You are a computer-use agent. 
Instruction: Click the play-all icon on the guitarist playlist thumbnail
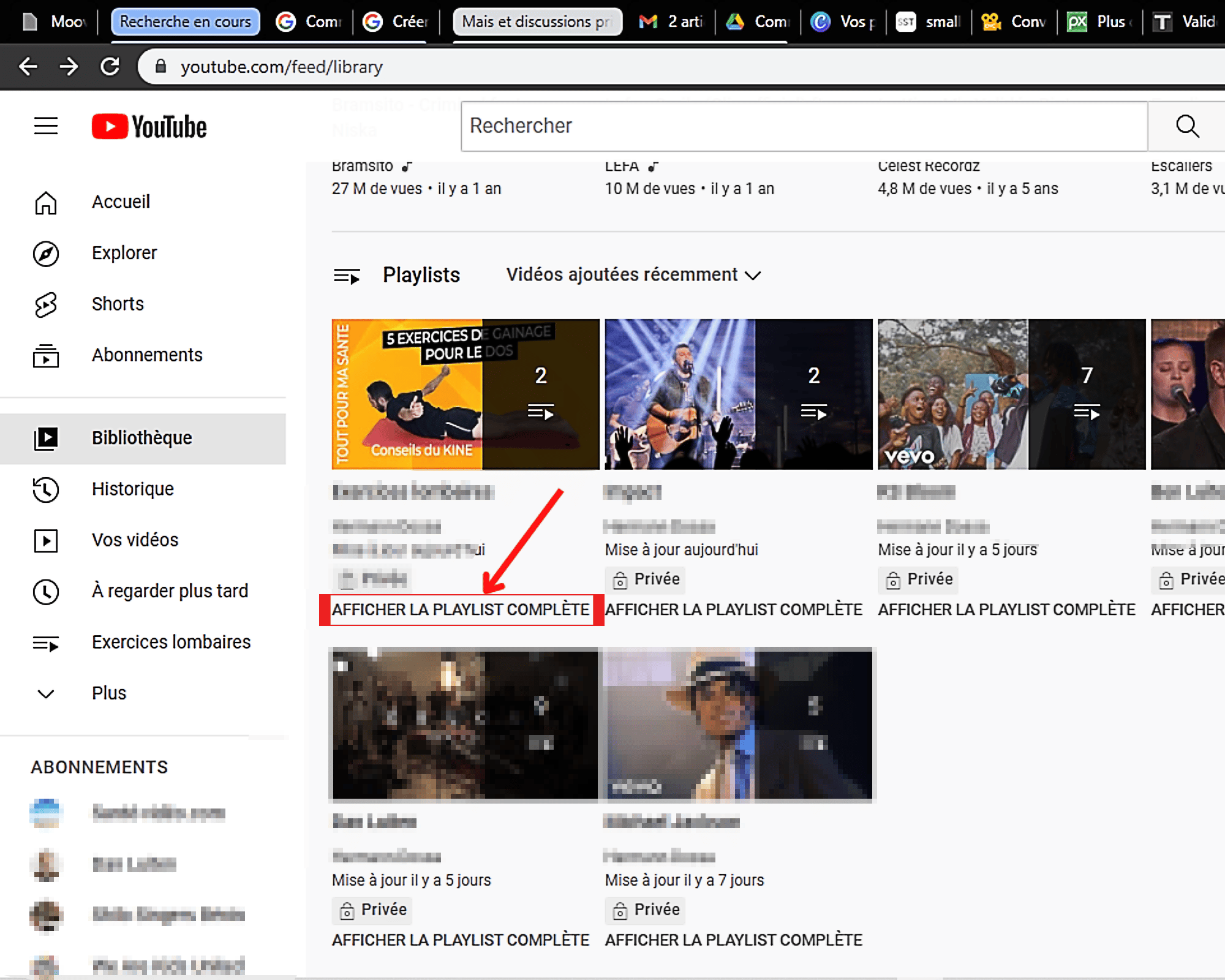coord(814,412)
